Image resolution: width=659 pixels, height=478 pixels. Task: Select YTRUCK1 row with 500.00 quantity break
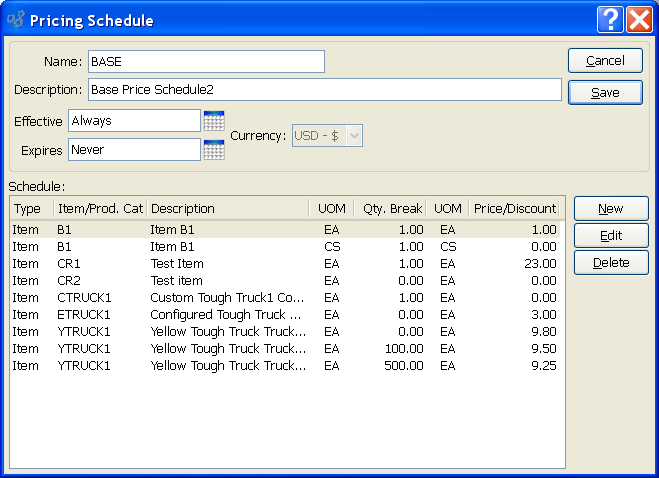coord(285,366)
